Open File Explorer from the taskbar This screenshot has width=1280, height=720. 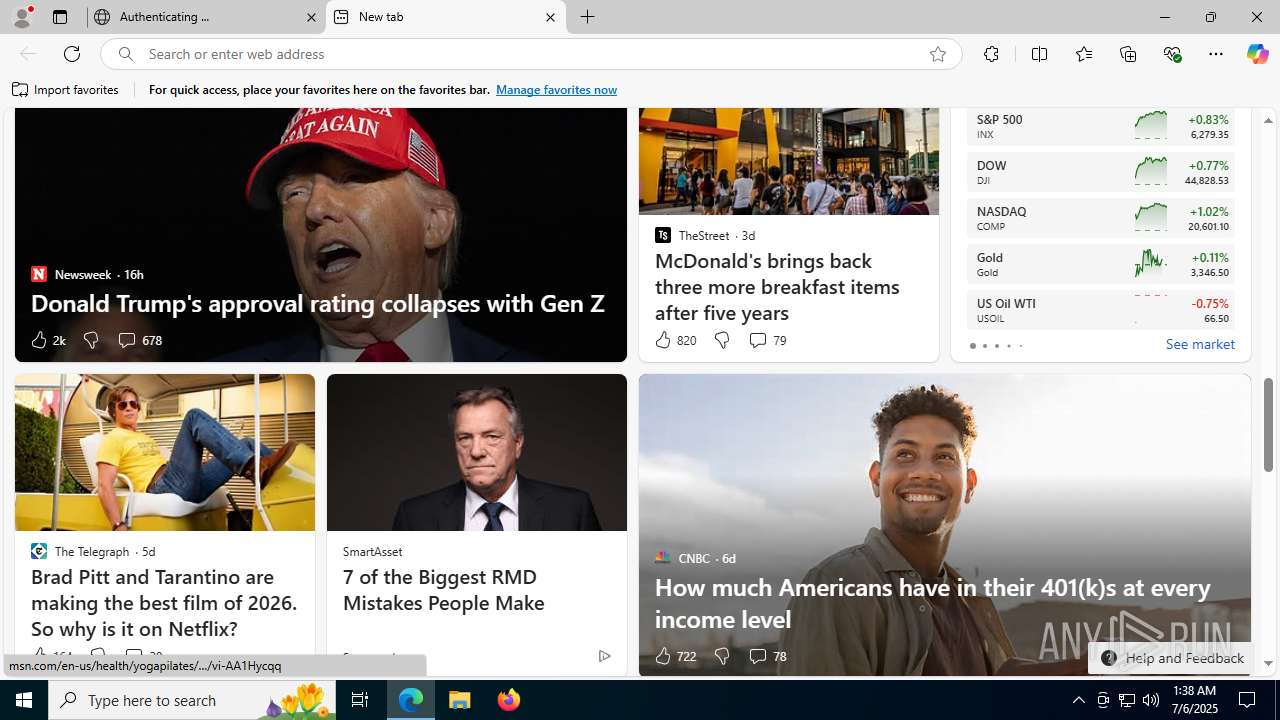click(460, 700)
